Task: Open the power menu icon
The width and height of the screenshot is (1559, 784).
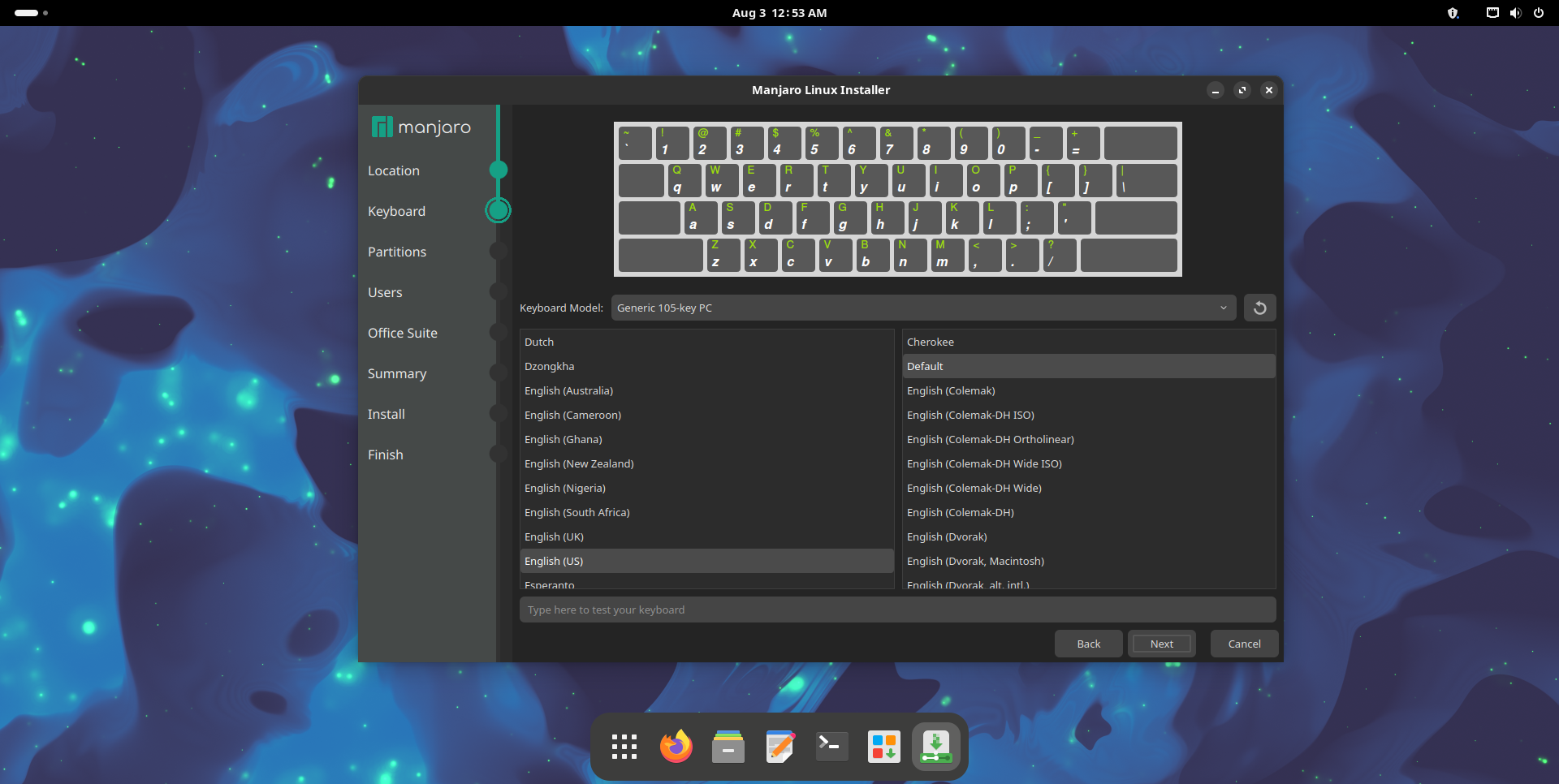Action: click(1538, 13)
